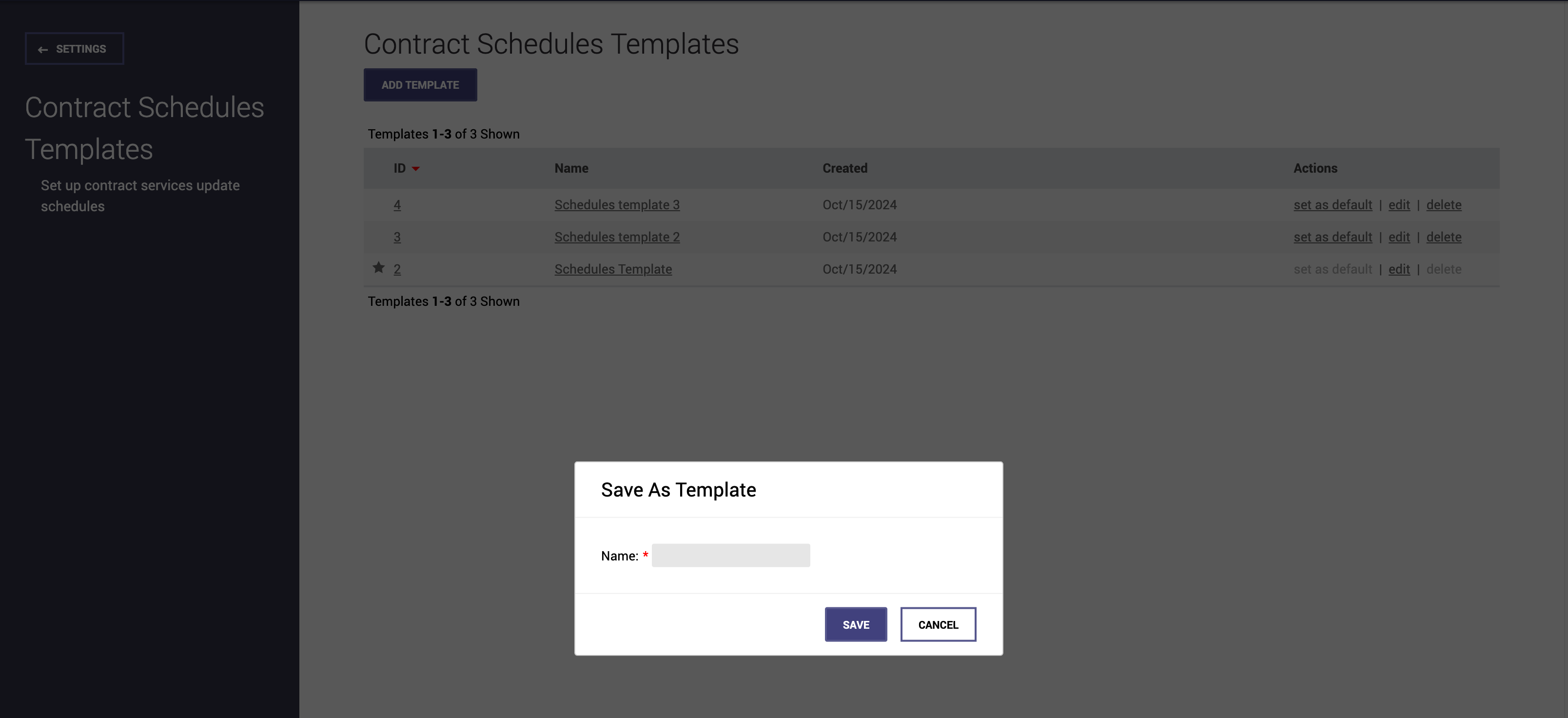Click the back arrow in Settings button
The width and height of the screenshot is (1568, 718).
(42, 49)
